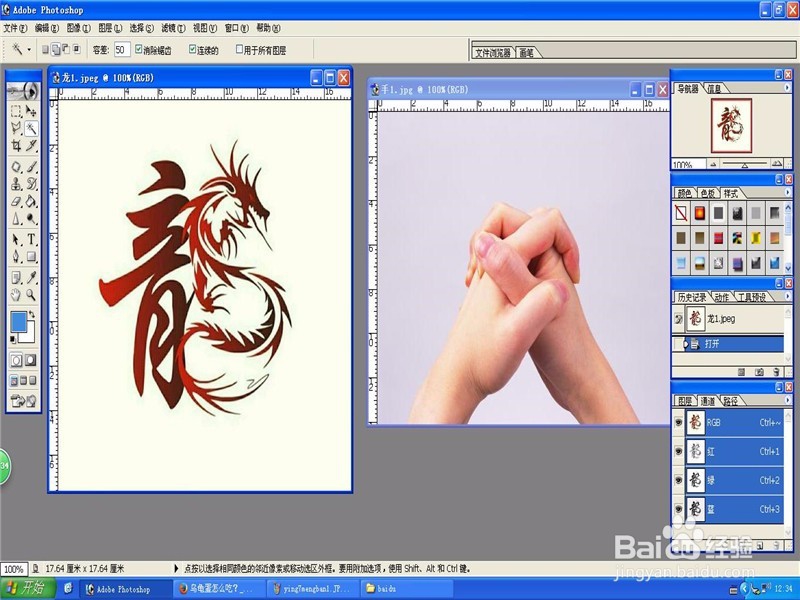
Task: Switch to 图层 tab
Action: (x=684, y=401)
